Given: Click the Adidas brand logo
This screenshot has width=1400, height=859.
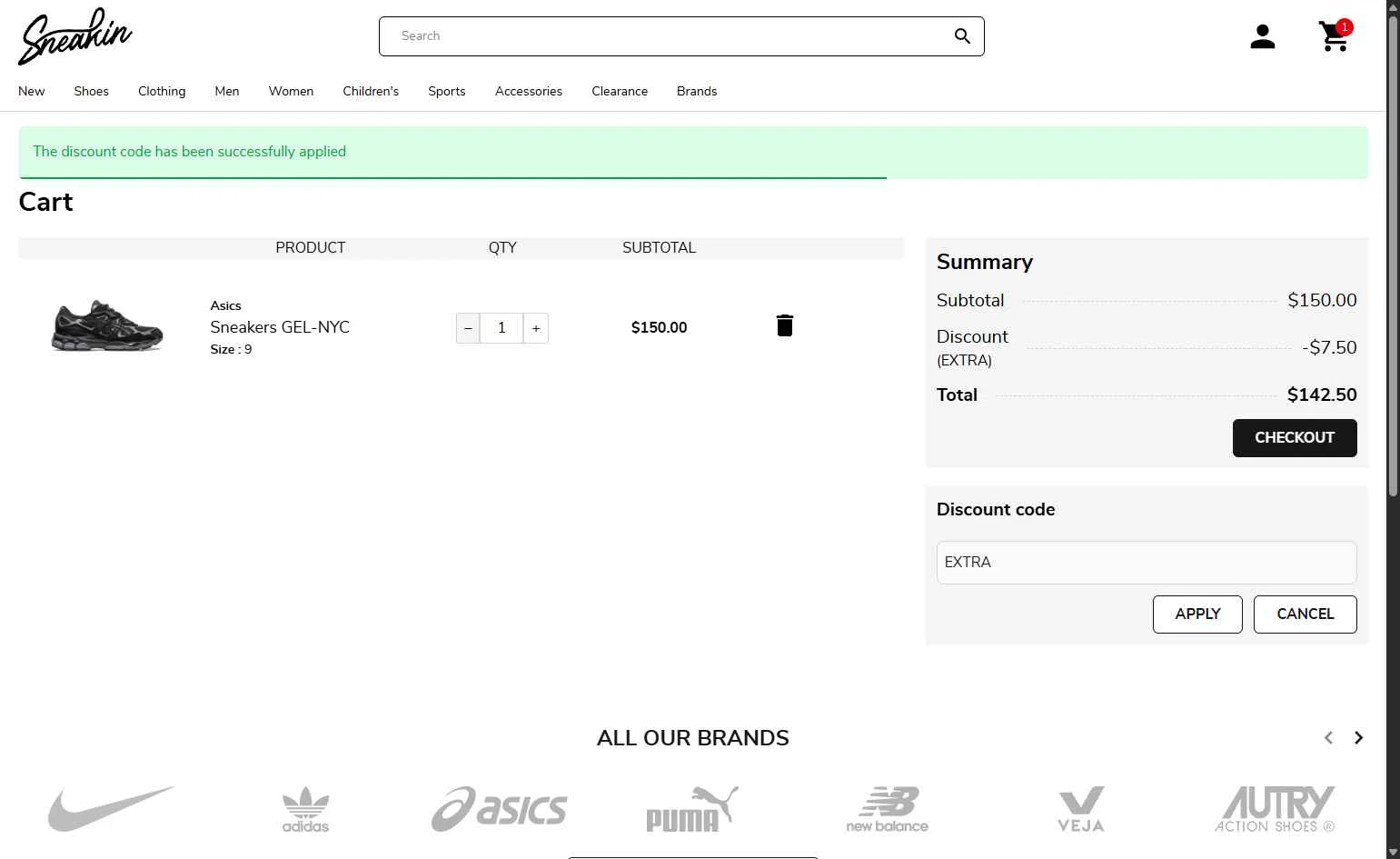Looking at the screenshot, I should coord(305,809).
